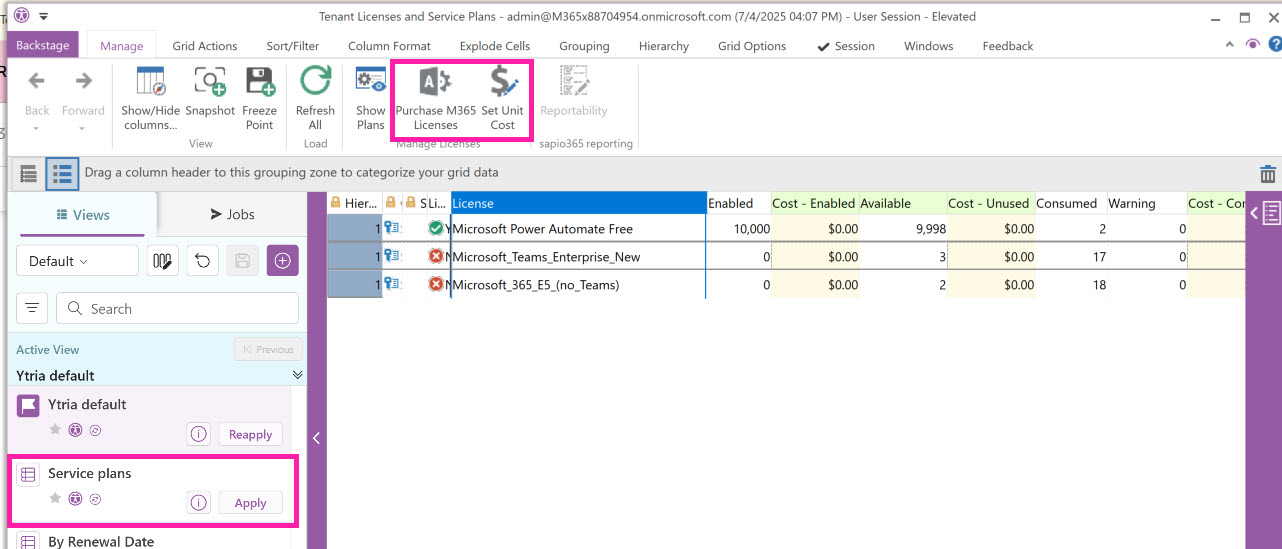Set a Freeze Point

(259, 98)
